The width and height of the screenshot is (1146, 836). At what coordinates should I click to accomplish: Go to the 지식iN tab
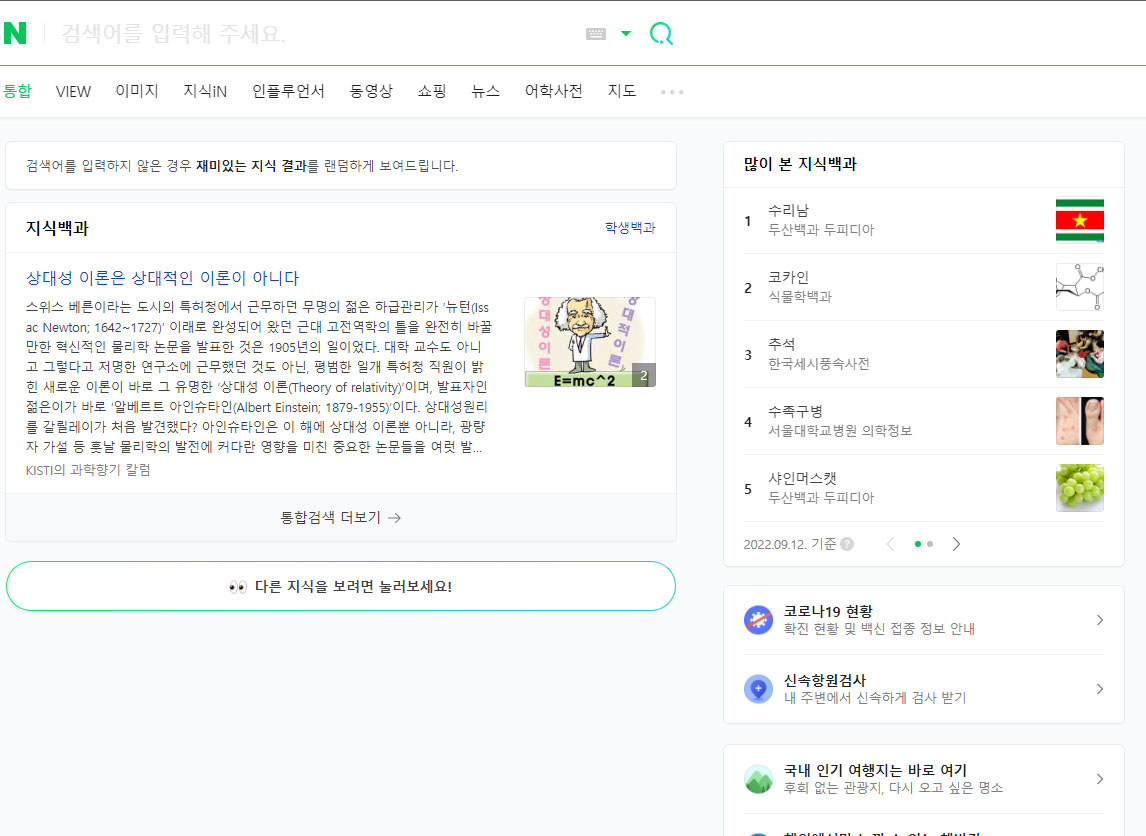205,91
